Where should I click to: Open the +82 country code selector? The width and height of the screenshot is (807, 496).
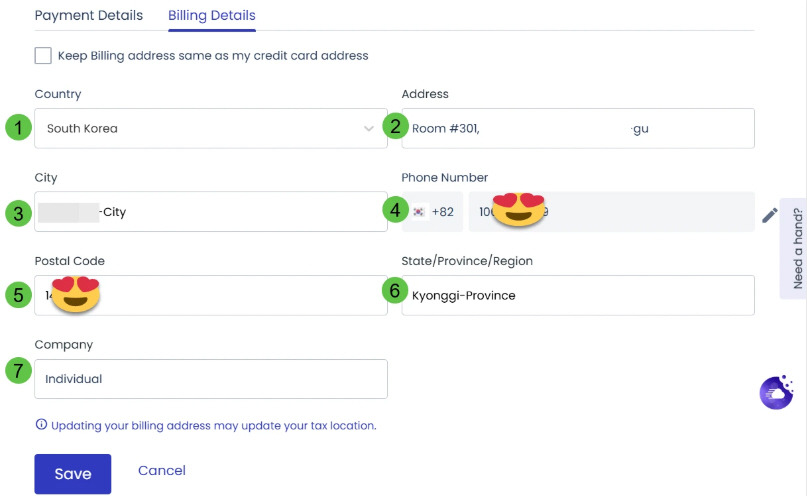[x=432, y=211]
